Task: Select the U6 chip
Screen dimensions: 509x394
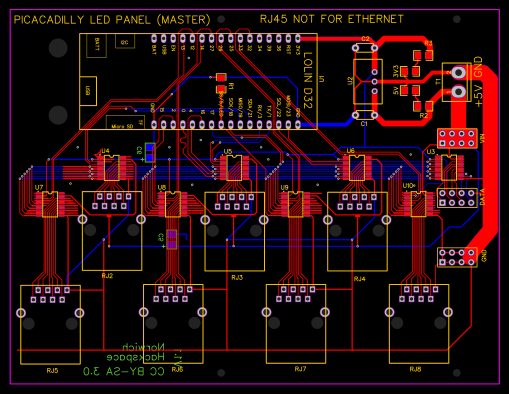Action: click(x=357, y=168)
